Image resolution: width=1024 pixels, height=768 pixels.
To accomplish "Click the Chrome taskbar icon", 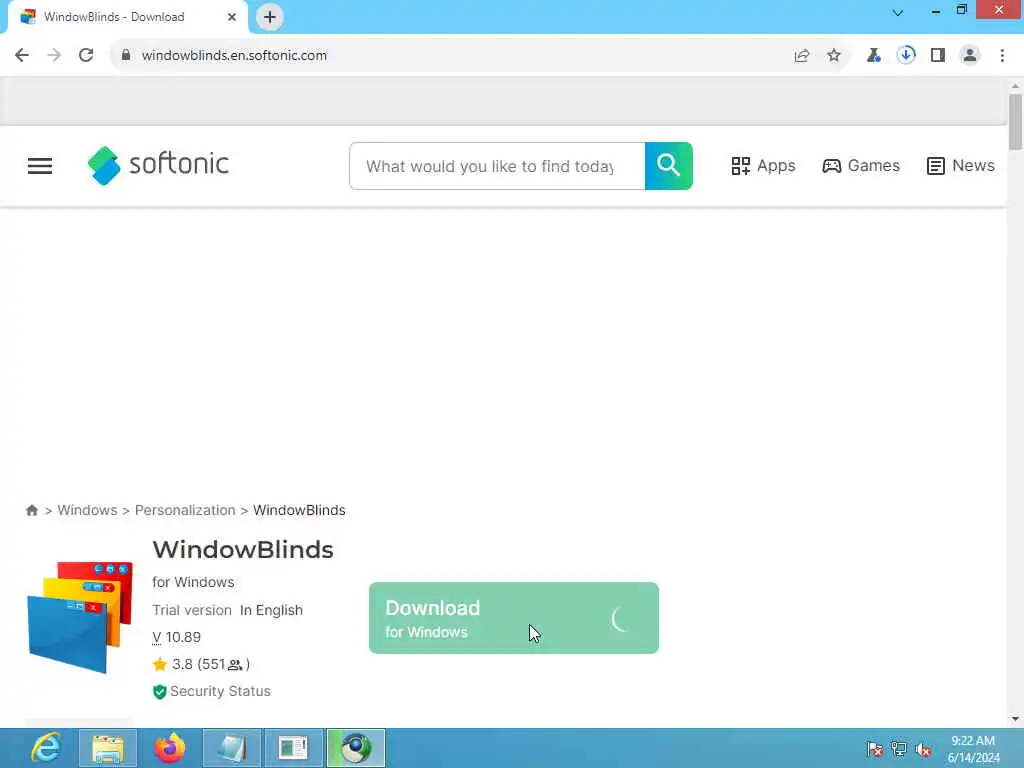I will pyautogui.click(x=356, y=748).
